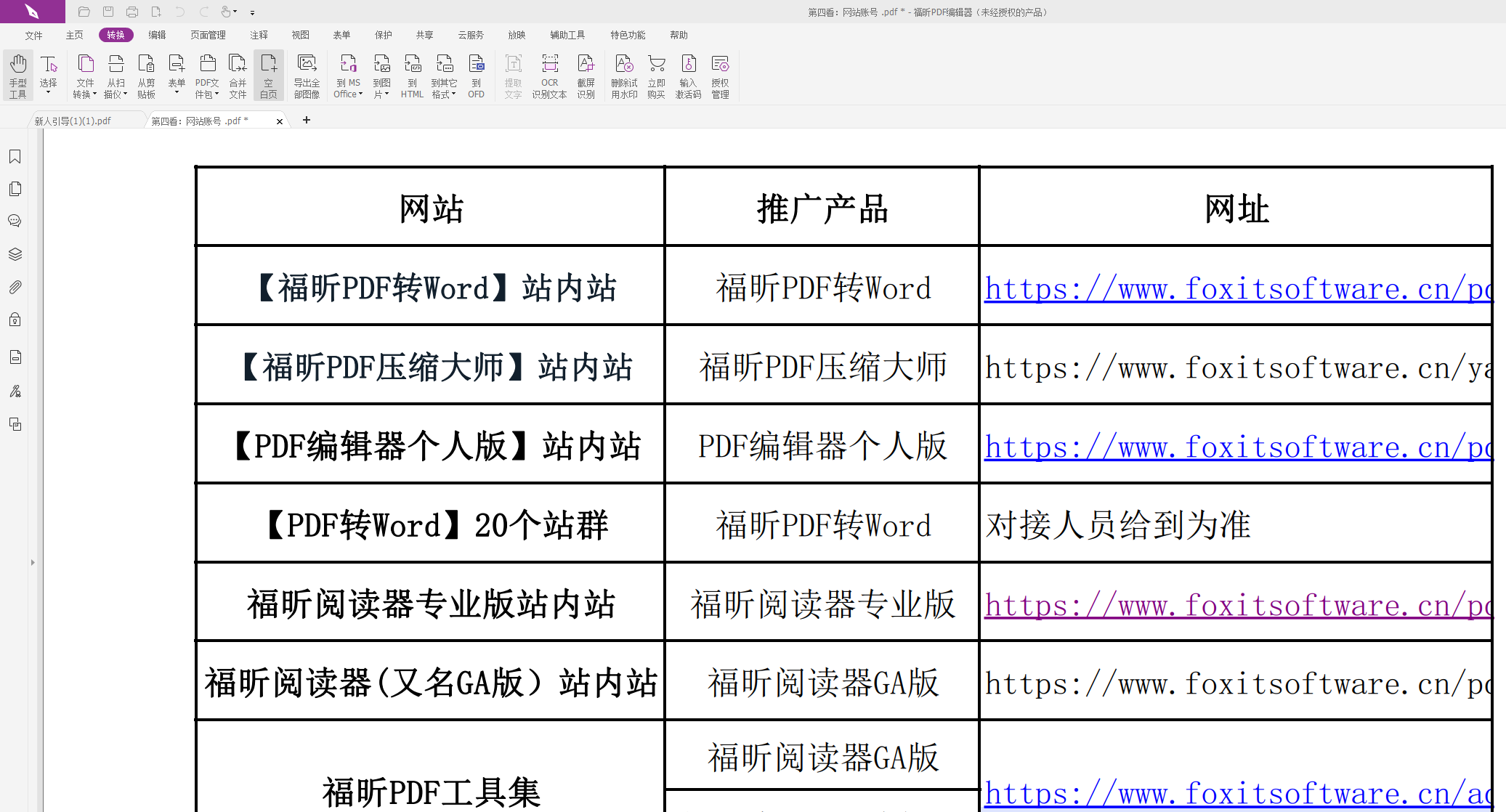1506x812 pixels.
Task: Open the 福昕PDF转Word hyperlink
Action: tap(1235, 288)
